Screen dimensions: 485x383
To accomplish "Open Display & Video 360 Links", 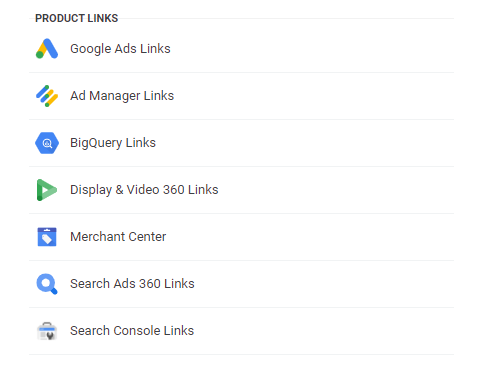I will [144, 190].
